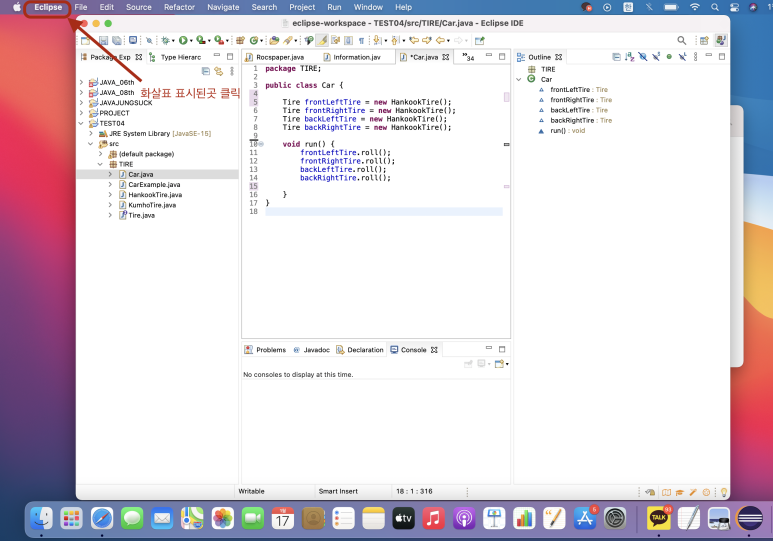Toggle Mark Occurrences highlighter
The width and height of the screenshot is (773, 541).
pos(322,40)
